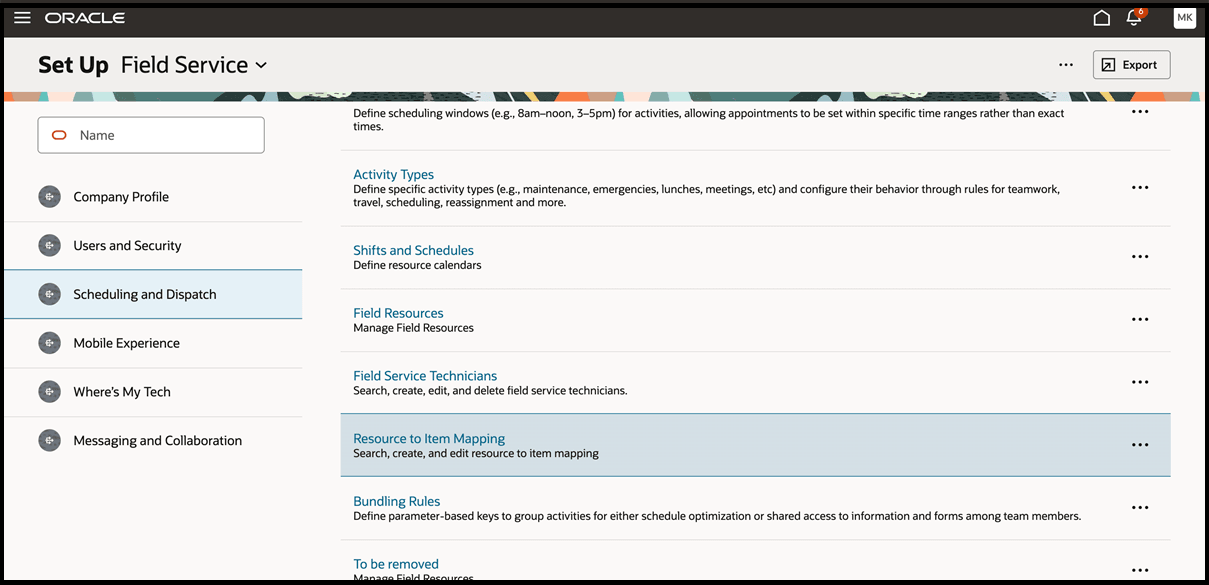This screenshot has height=585, width=1209.
Task: Open actions ellipsis for Shifts and Schedules
Action: coord(1139,257)
